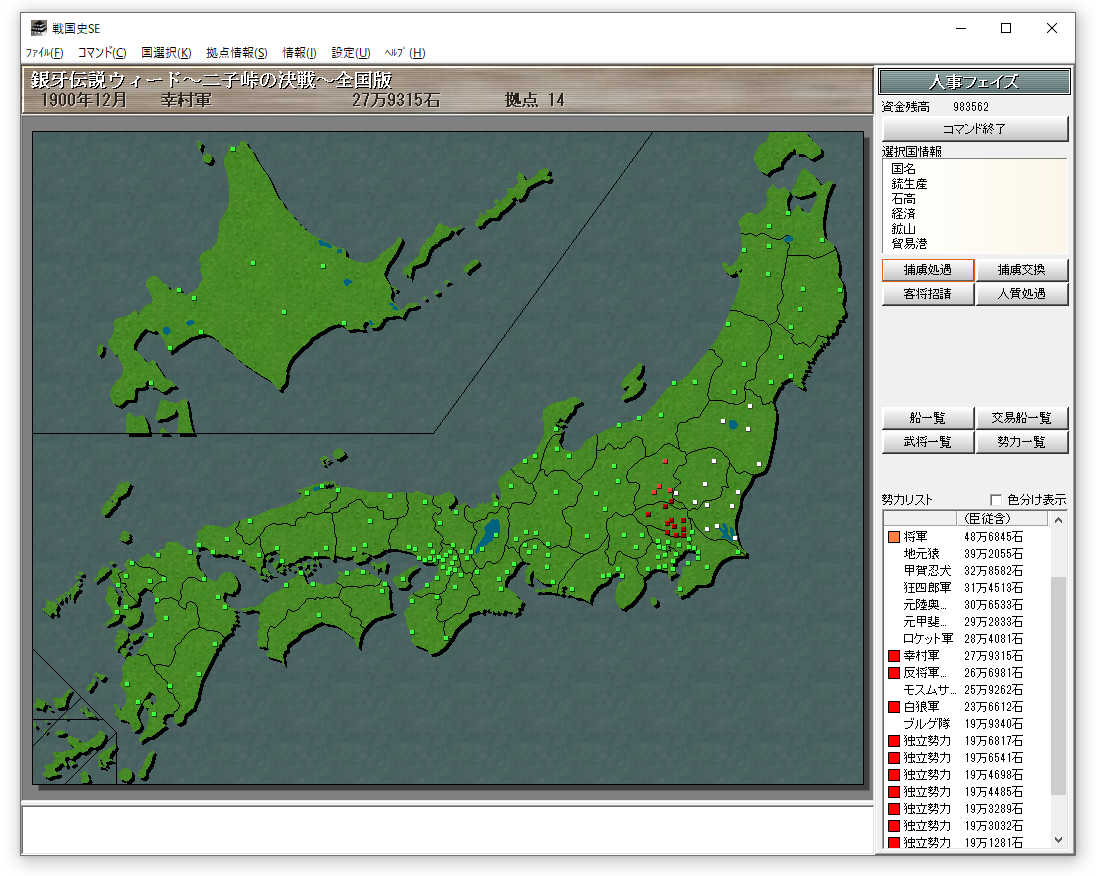1096x876 pixels.
Task: Enable the 色分け表示 checkbox
Action: pyautogui.click(x=995, y=500)
